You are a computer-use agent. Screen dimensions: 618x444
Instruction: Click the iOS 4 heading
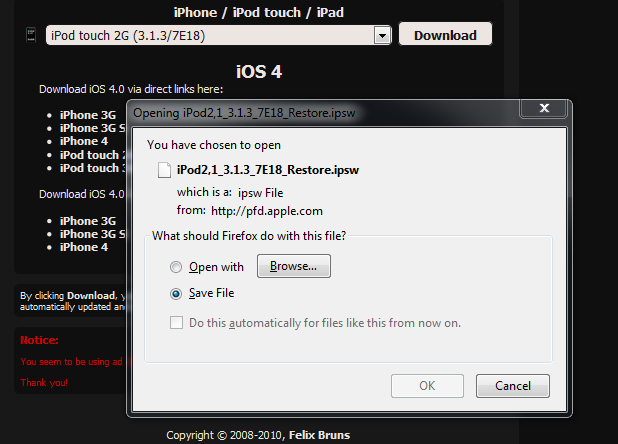point(259,72)
